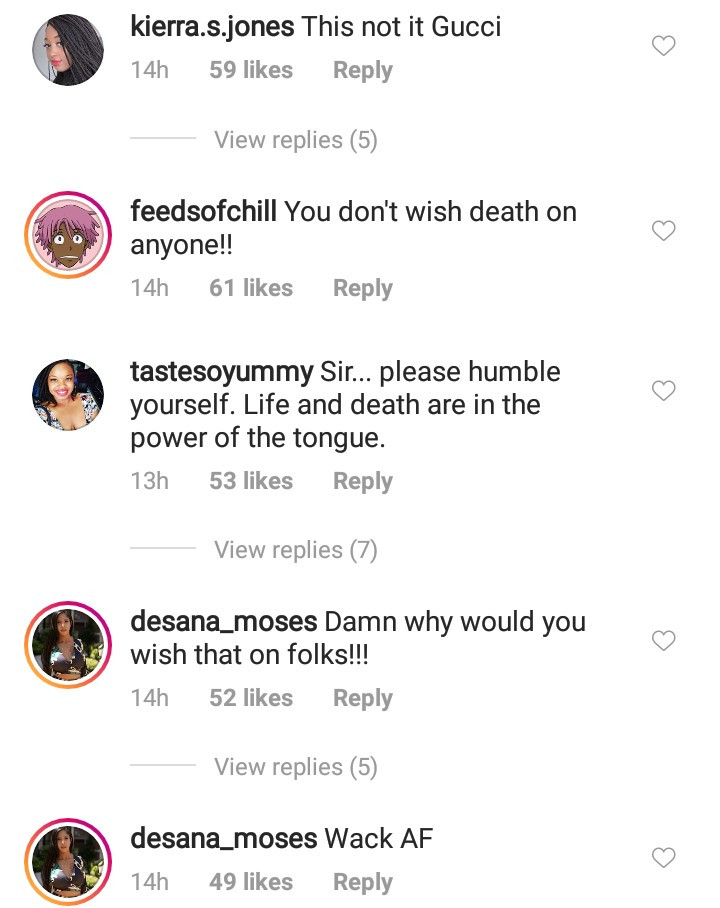Screen dimensions: 720x908
Task: Like the 'Wack AF' comment heart
Action: click(663, 857)
